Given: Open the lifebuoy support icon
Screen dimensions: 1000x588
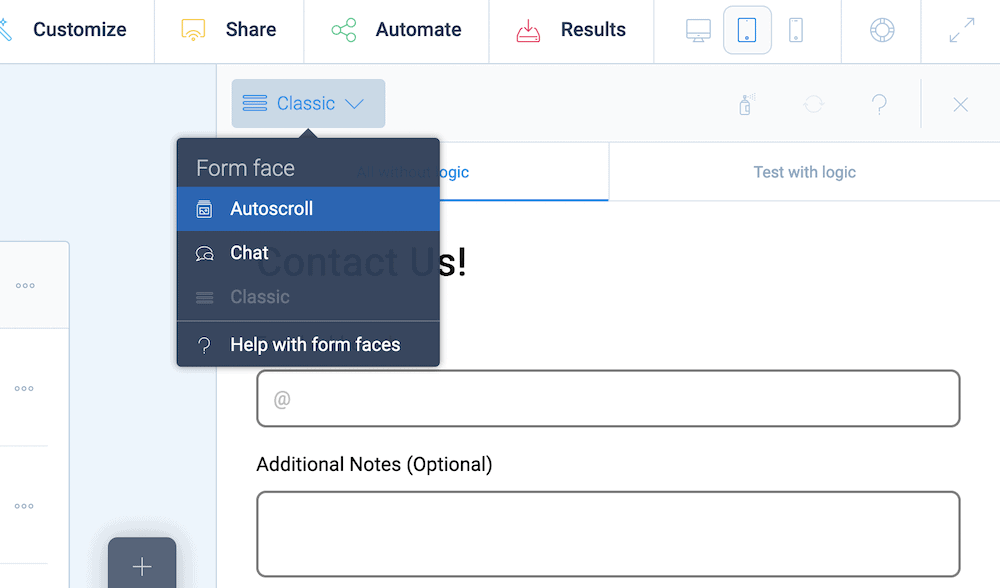Looking at the screenshot, I should (x=882, y=30).
